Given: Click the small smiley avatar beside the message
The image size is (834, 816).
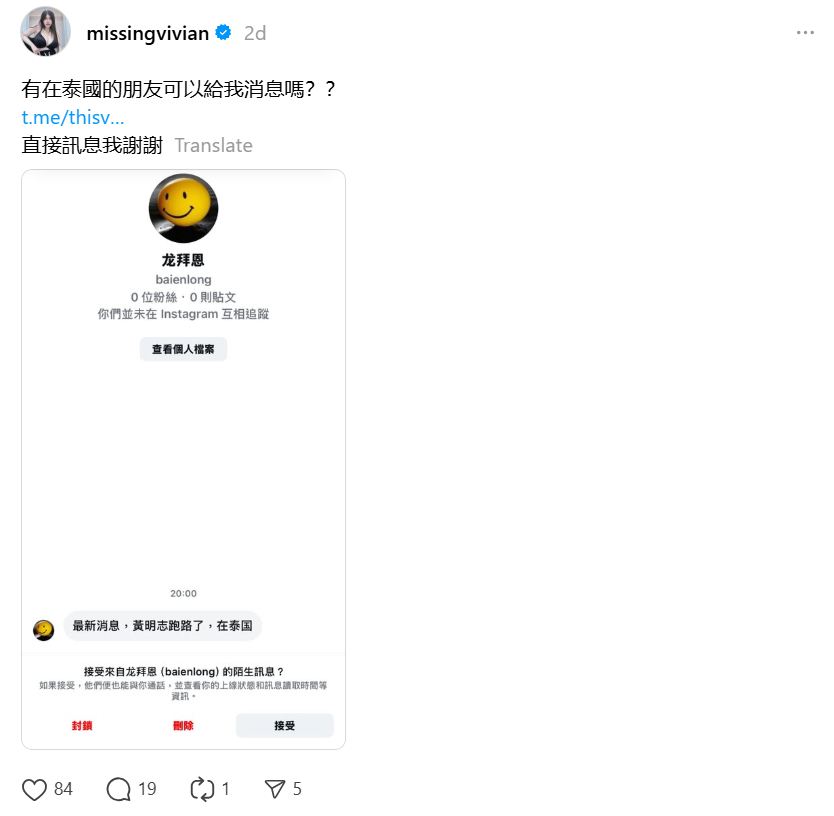Looking at the screenshot, I should tap(44, 630).
